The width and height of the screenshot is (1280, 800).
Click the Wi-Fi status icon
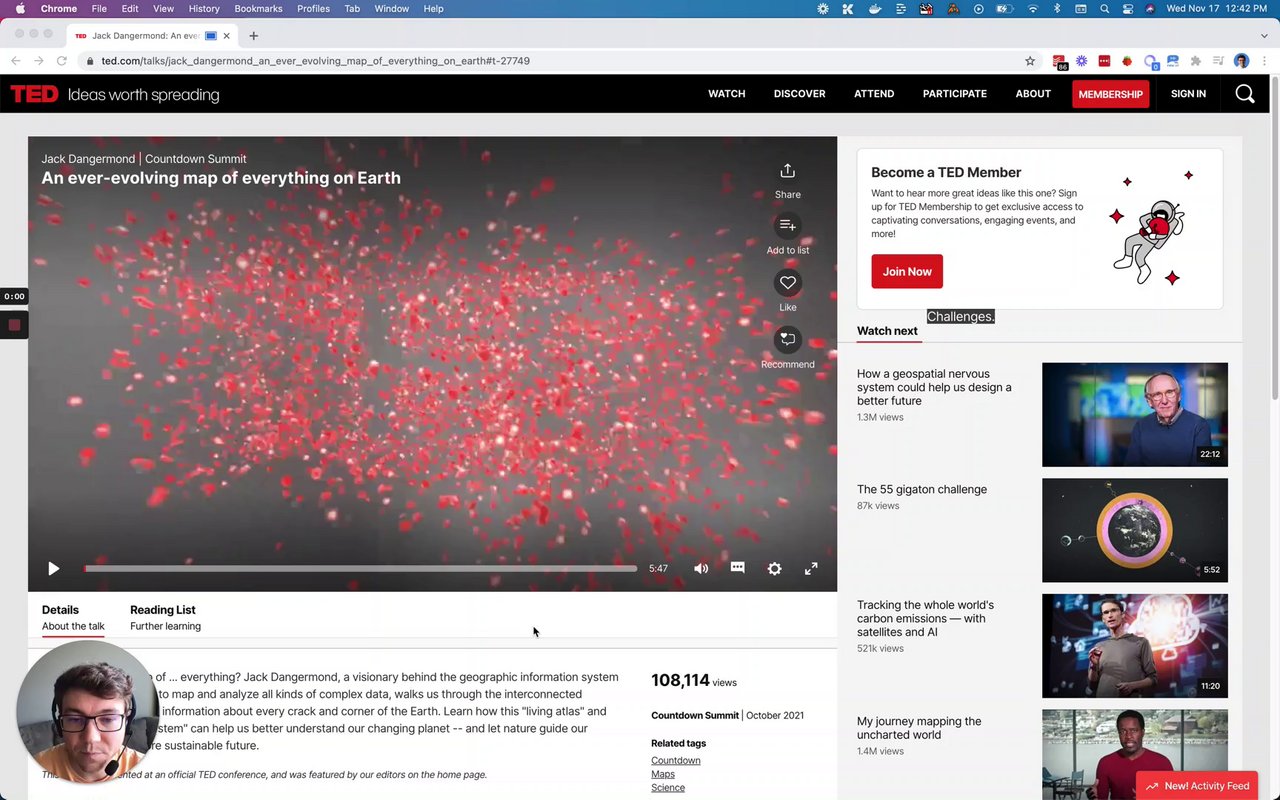click(1033, 8)
